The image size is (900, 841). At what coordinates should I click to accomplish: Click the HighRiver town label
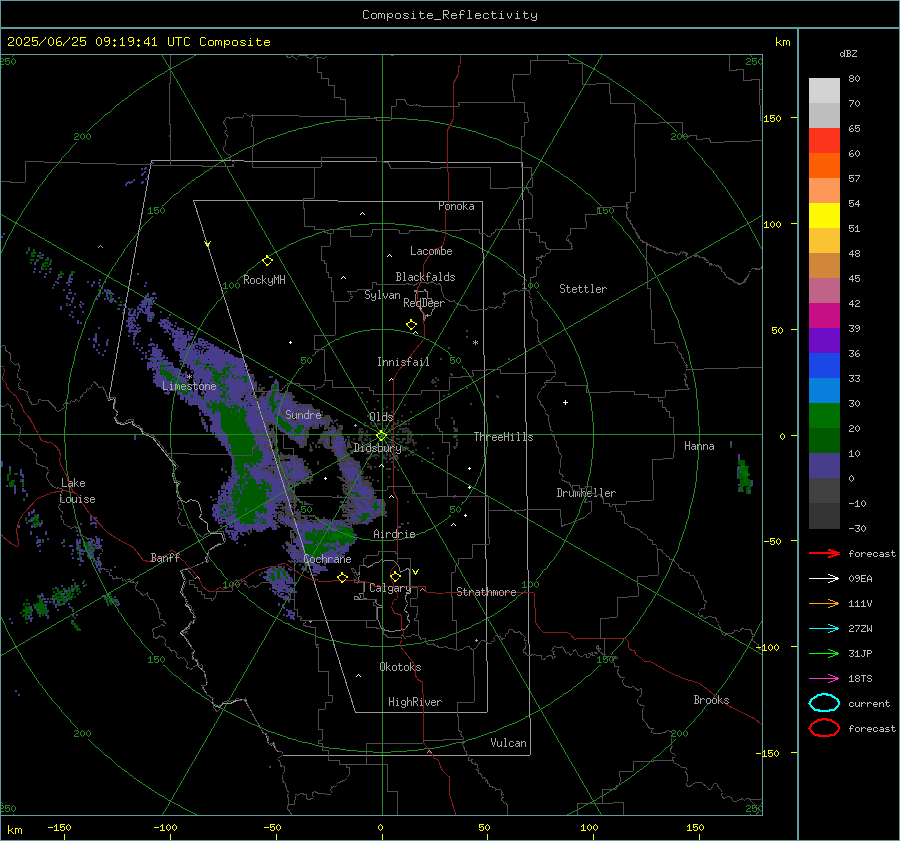coord(415,702)
